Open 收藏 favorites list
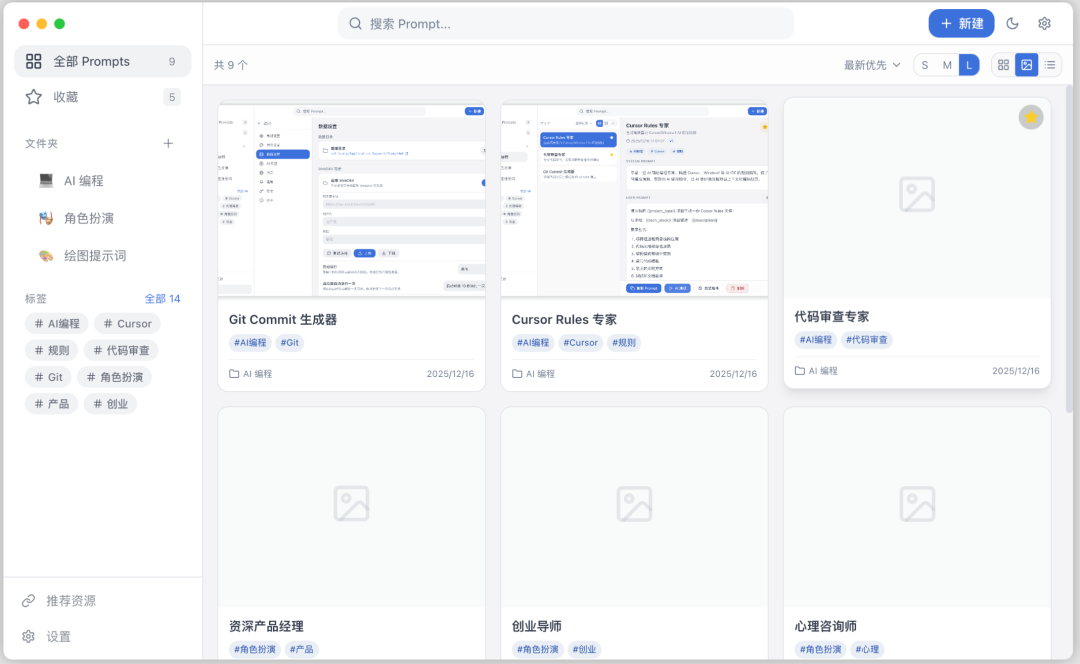 pos(103,97)
